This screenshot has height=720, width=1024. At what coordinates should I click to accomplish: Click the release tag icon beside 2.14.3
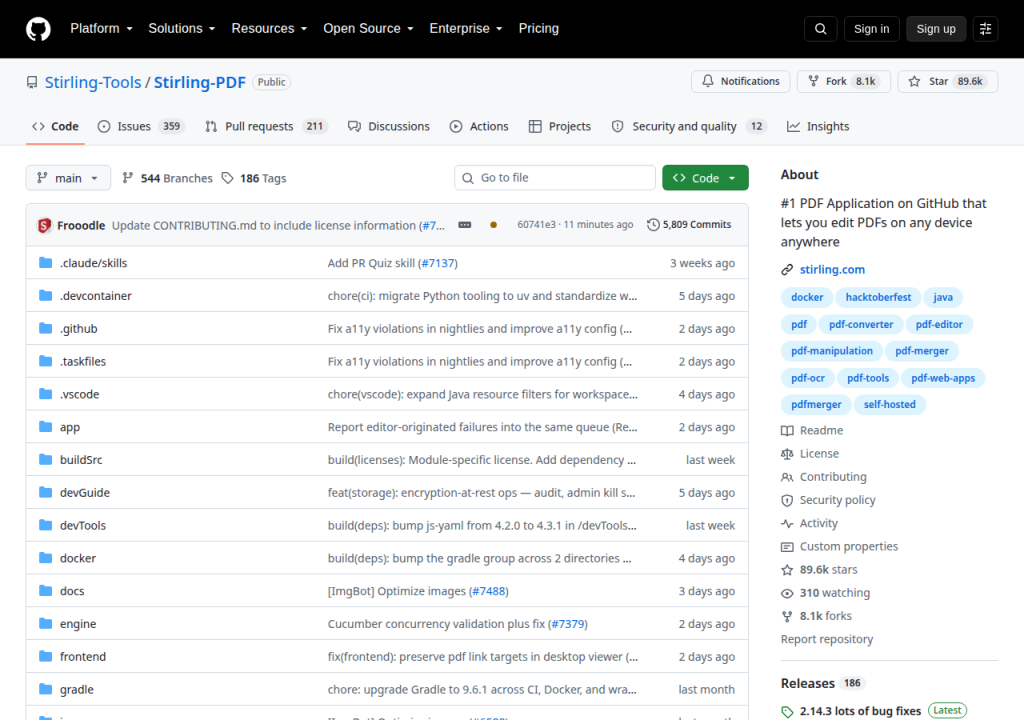(787, 712)
